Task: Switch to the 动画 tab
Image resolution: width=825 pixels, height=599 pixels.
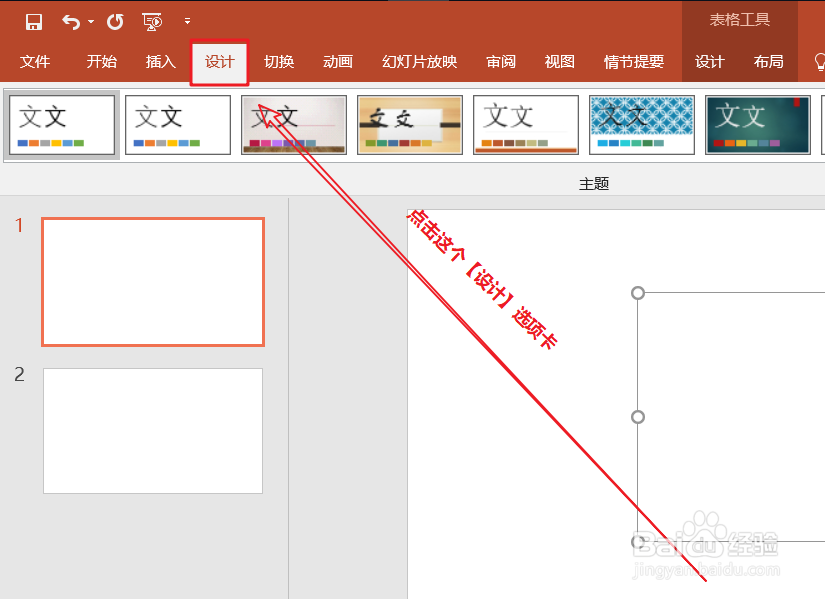Action: tap(338, 62)
